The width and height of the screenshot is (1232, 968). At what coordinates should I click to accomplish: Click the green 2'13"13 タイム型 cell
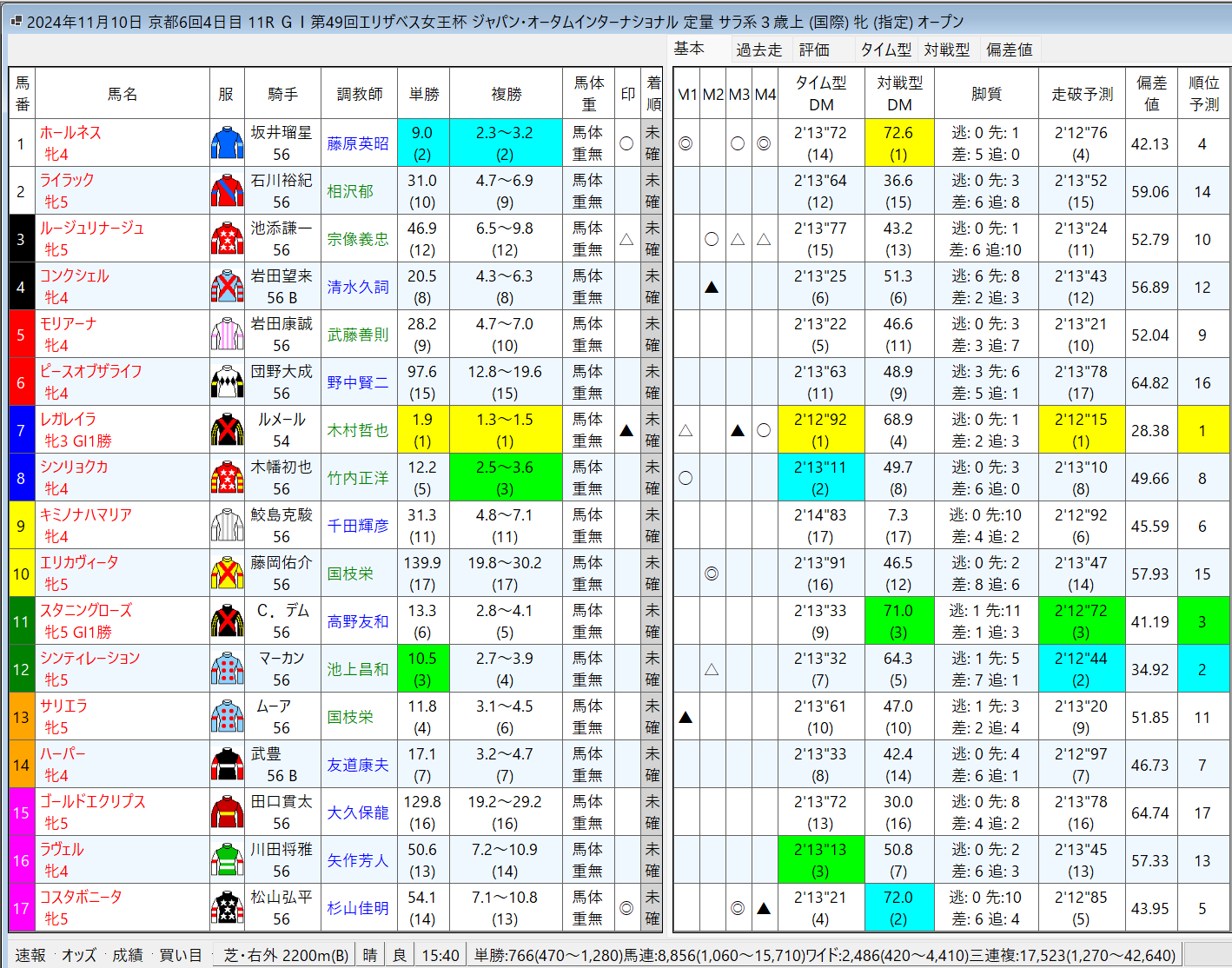[x=821, y=860]
